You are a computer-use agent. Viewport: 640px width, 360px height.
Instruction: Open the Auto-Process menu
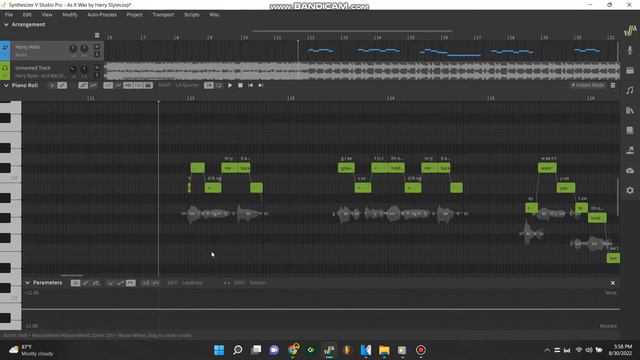[102, 15]
